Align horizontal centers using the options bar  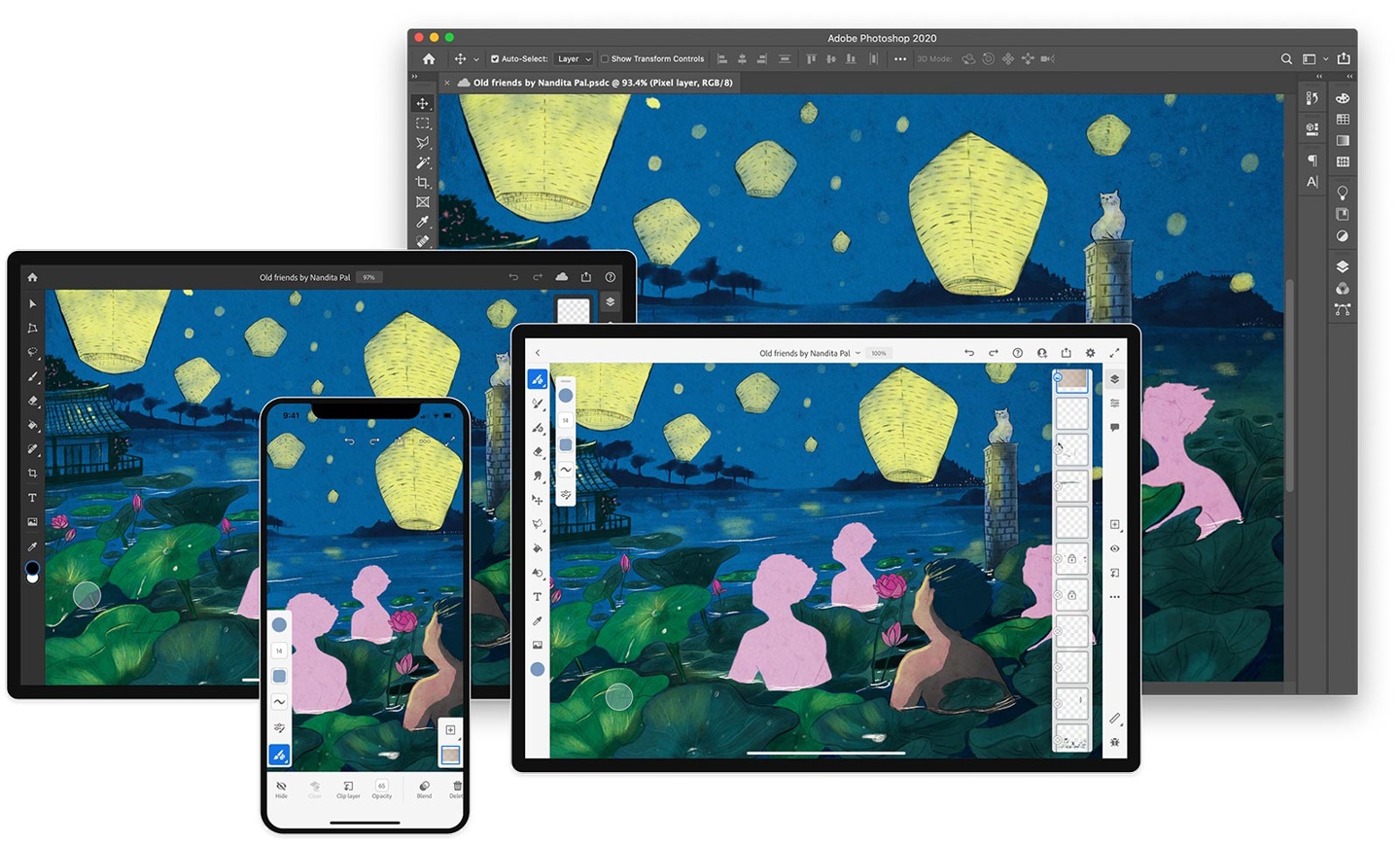742,58
